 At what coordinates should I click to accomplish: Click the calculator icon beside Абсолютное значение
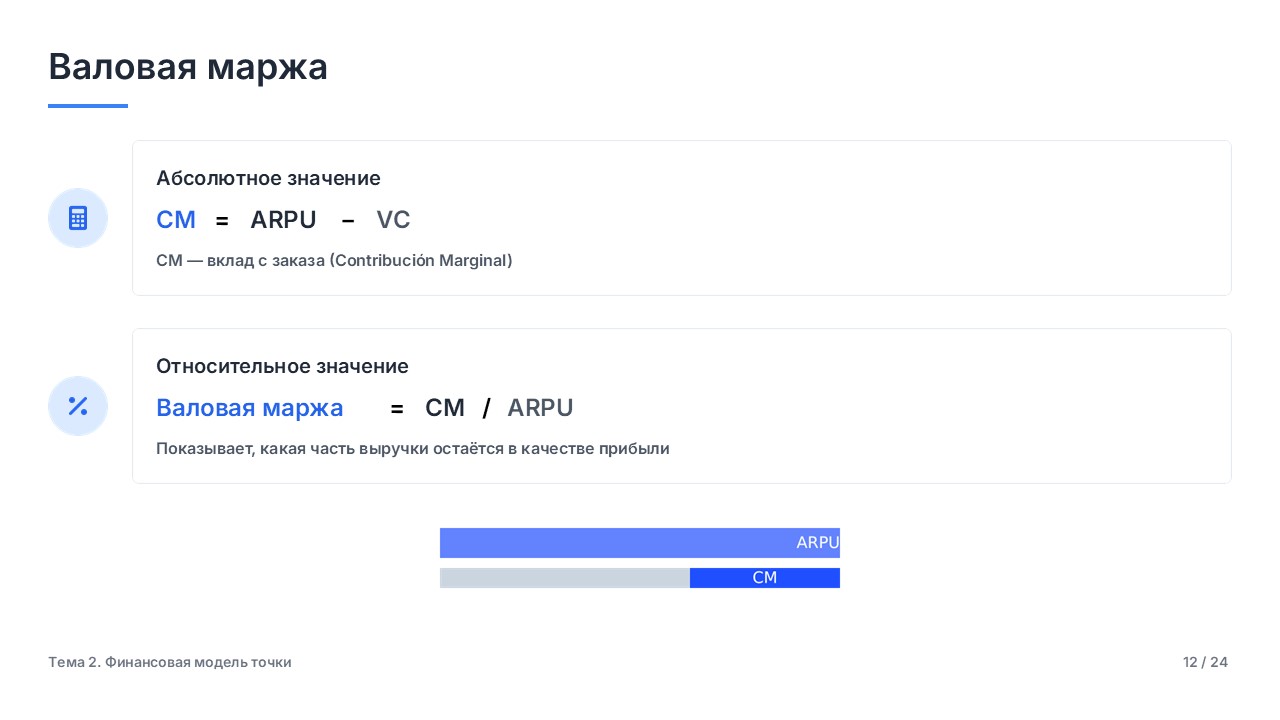(78, 218)
